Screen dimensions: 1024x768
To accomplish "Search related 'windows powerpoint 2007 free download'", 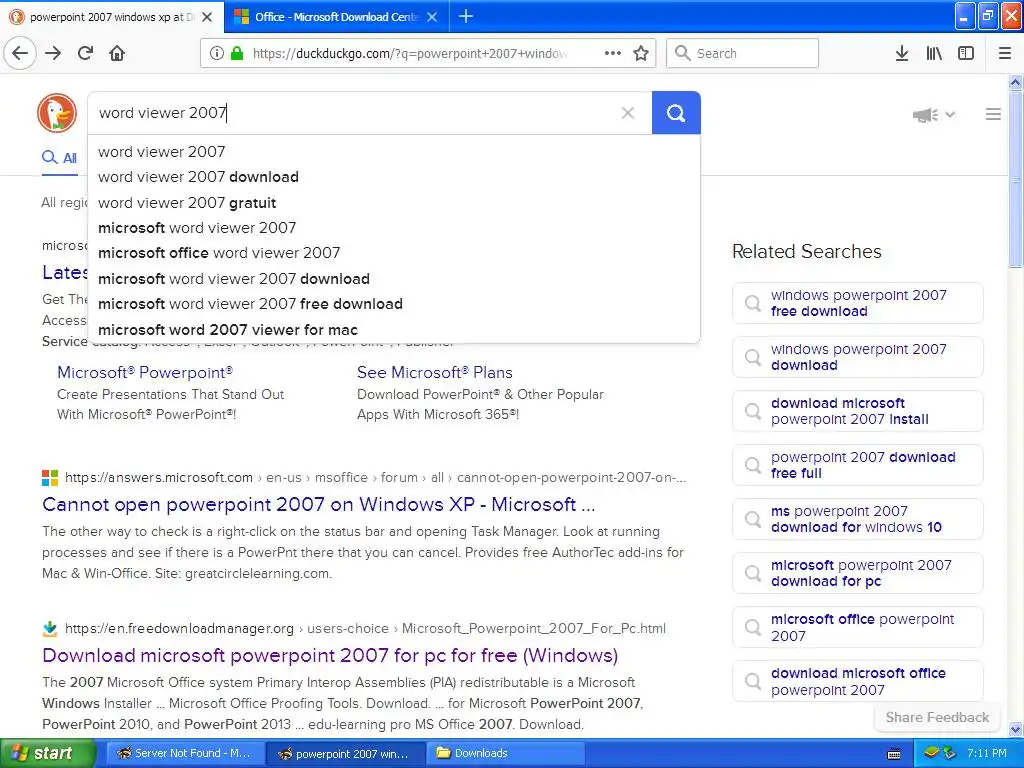I will [x=857, y=303].
